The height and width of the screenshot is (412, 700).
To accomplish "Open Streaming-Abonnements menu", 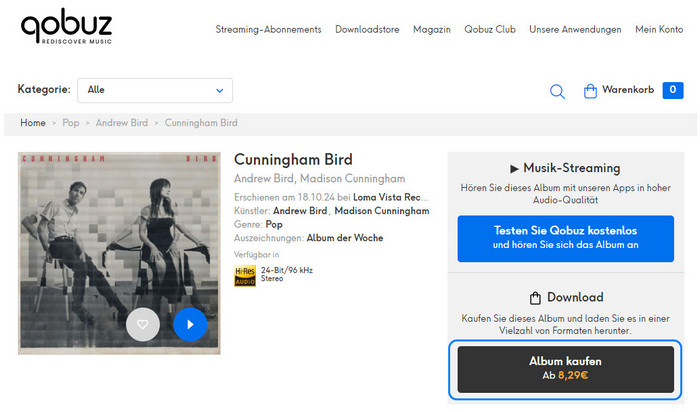I will [x=268, y=29].
